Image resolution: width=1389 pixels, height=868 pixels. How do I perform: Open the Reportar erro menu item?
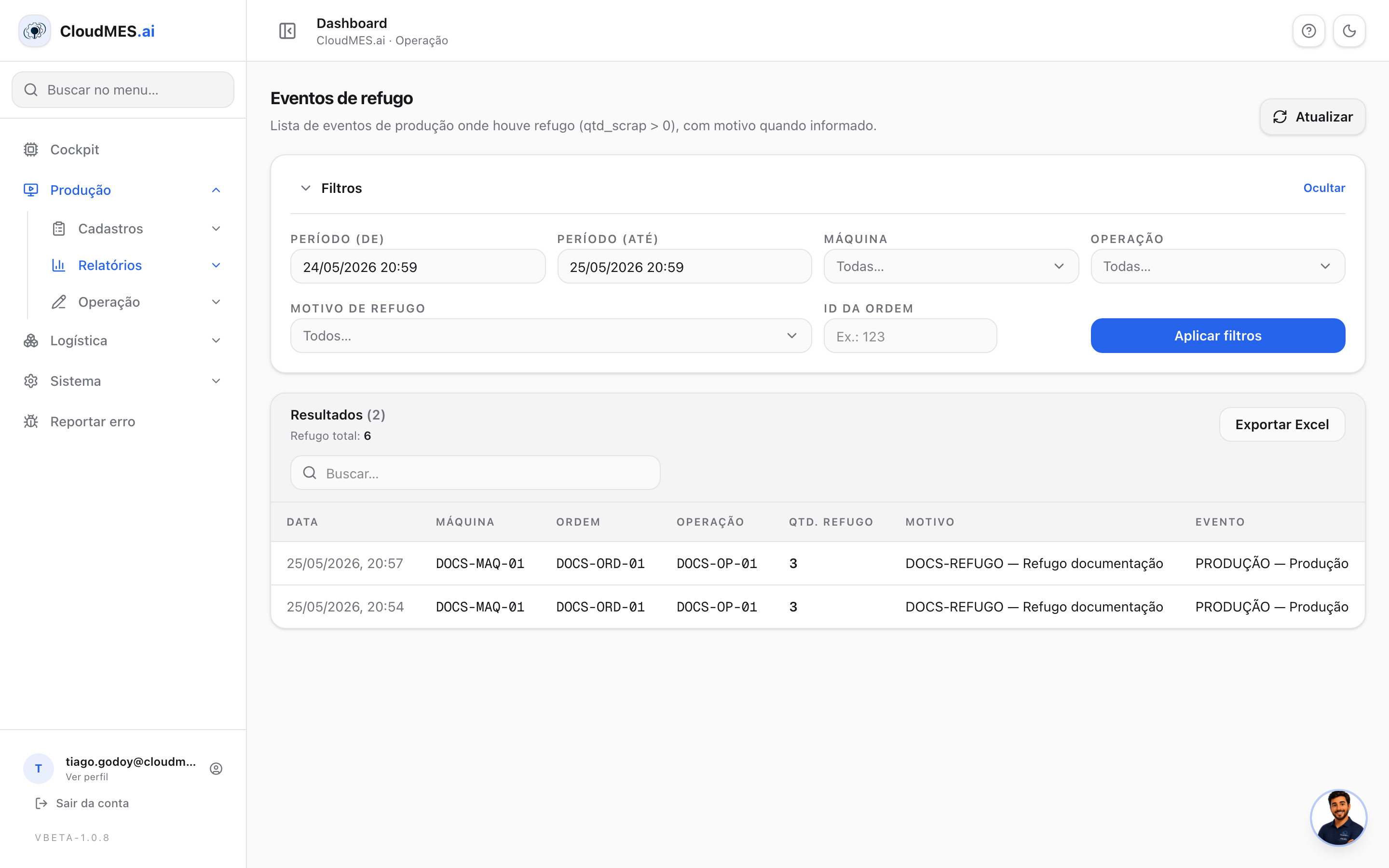(123, 421)
